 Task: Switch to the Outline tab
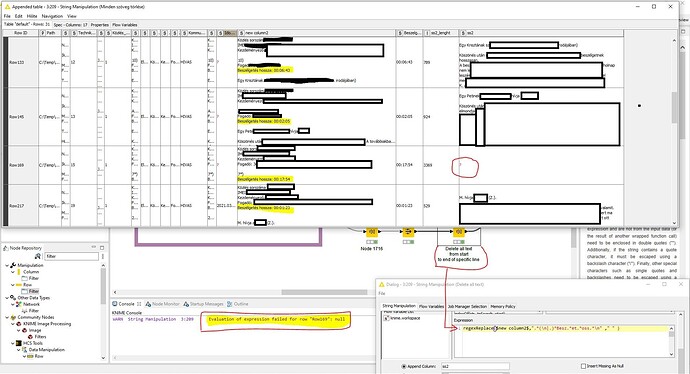(238, 304)
